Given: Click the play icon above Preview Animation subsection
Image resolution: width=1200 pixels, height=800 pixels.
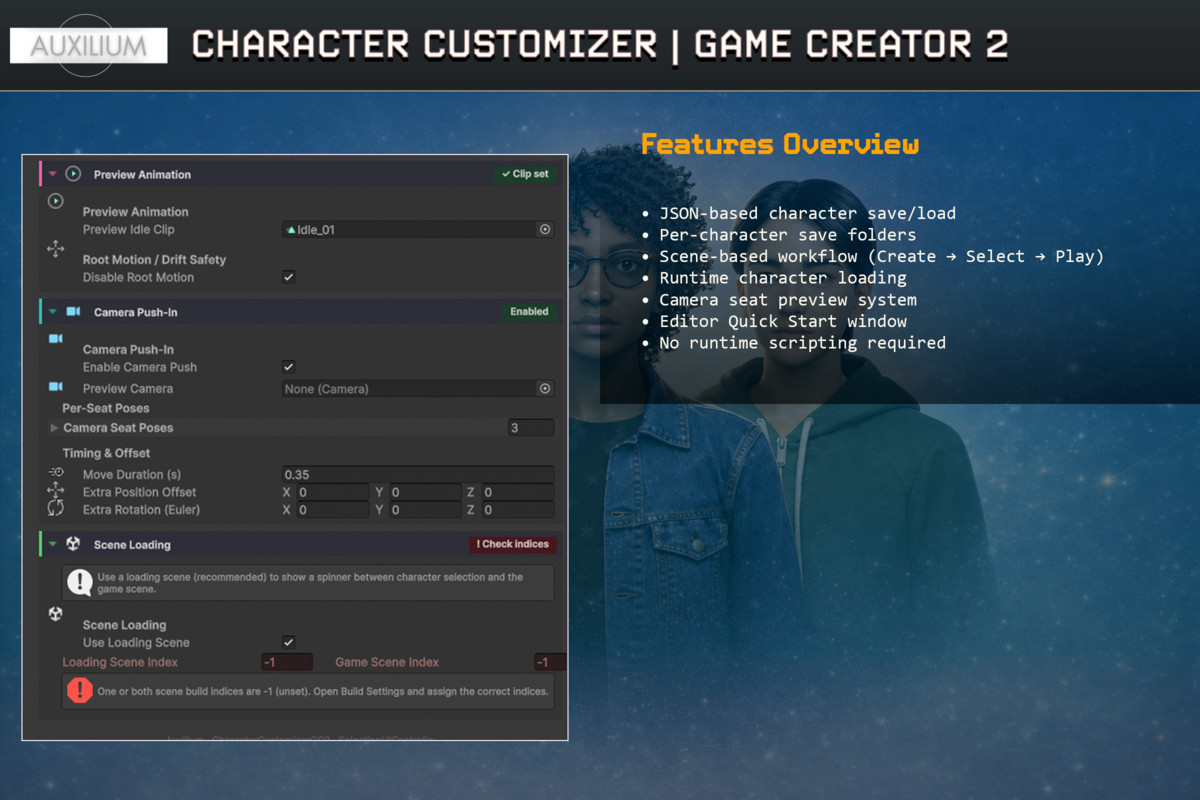Looking at the screenshot, I should click(x=56, y=201).
